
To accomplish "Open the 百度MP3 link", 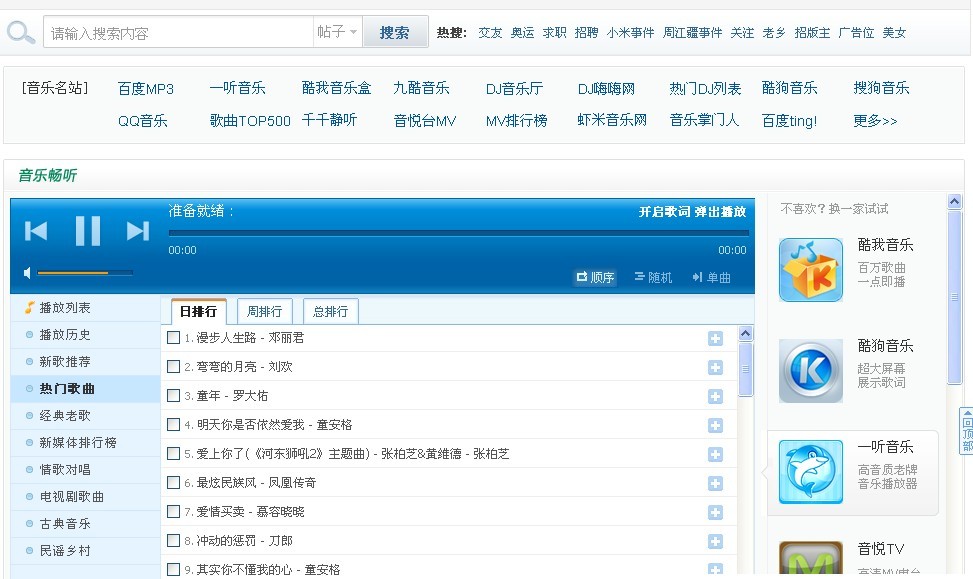I will 146,89.
